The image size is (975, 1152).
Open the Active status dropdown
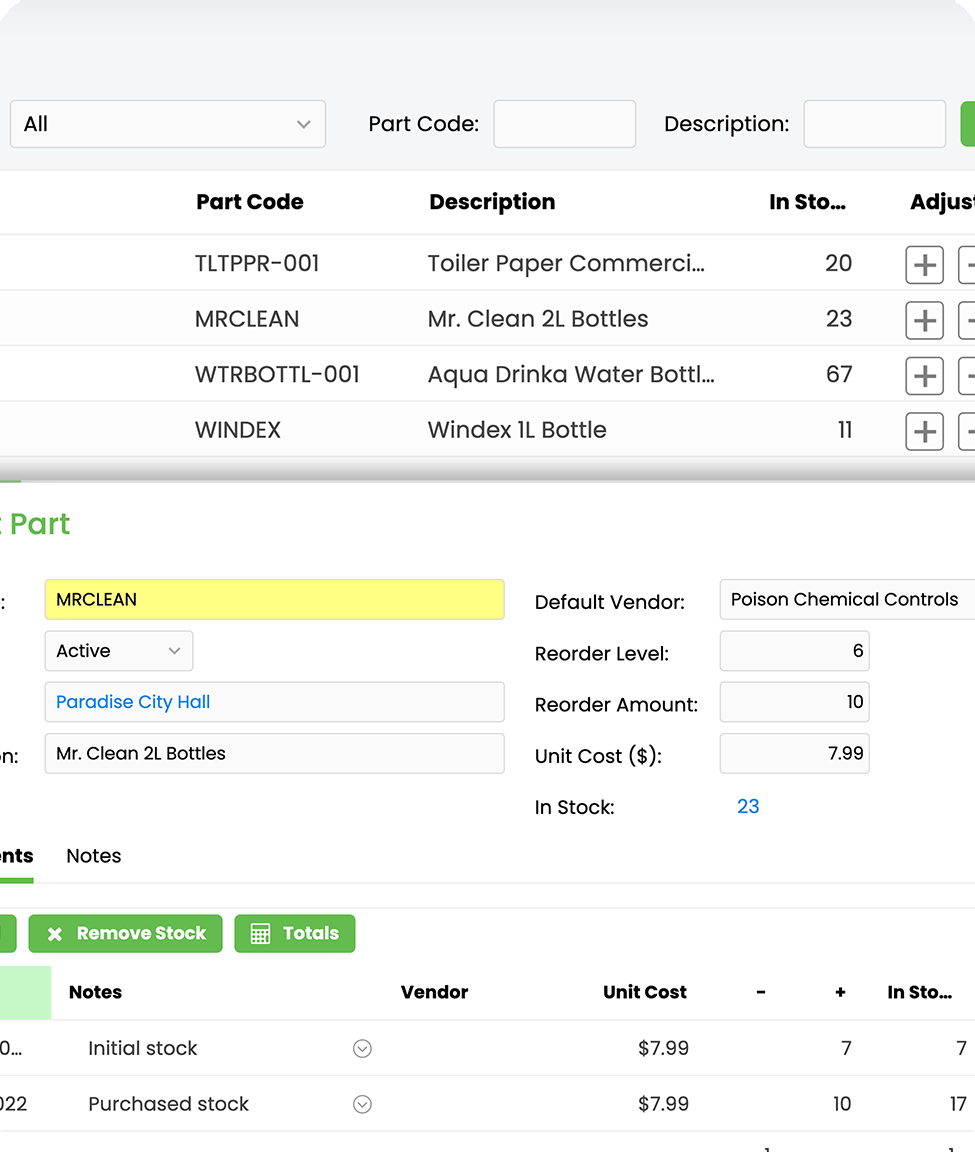[x=119, y=651]
